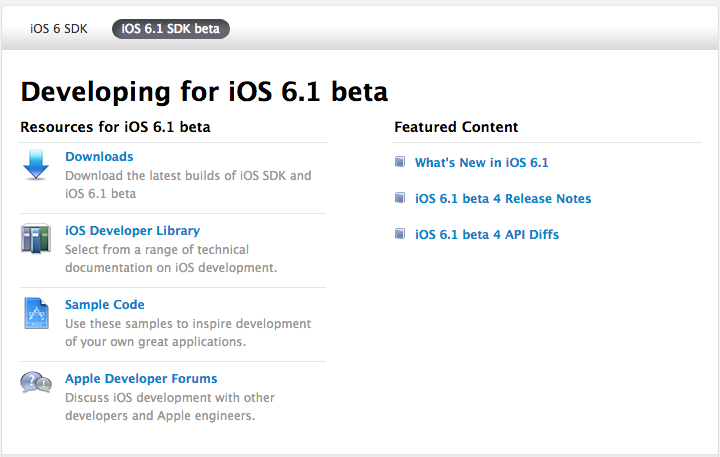Click the iOS Developer Library books icon

(36, 239)
